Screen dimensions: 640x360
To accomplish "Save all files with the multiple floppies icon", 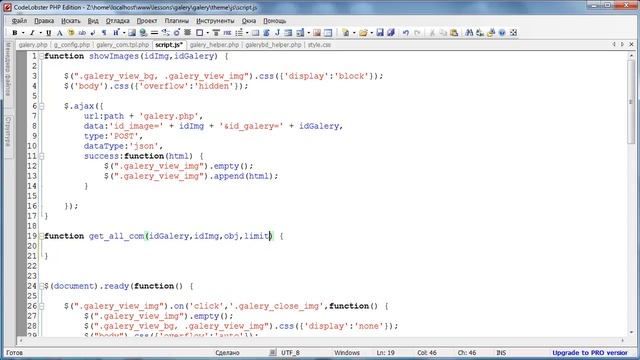I will (x=391, y=33).
